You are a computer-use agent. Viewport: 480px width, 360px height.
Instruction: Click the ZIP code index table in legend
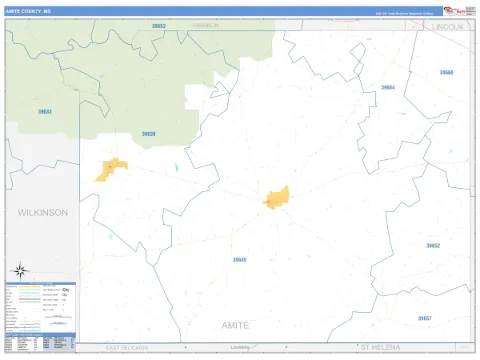point(40,344)
